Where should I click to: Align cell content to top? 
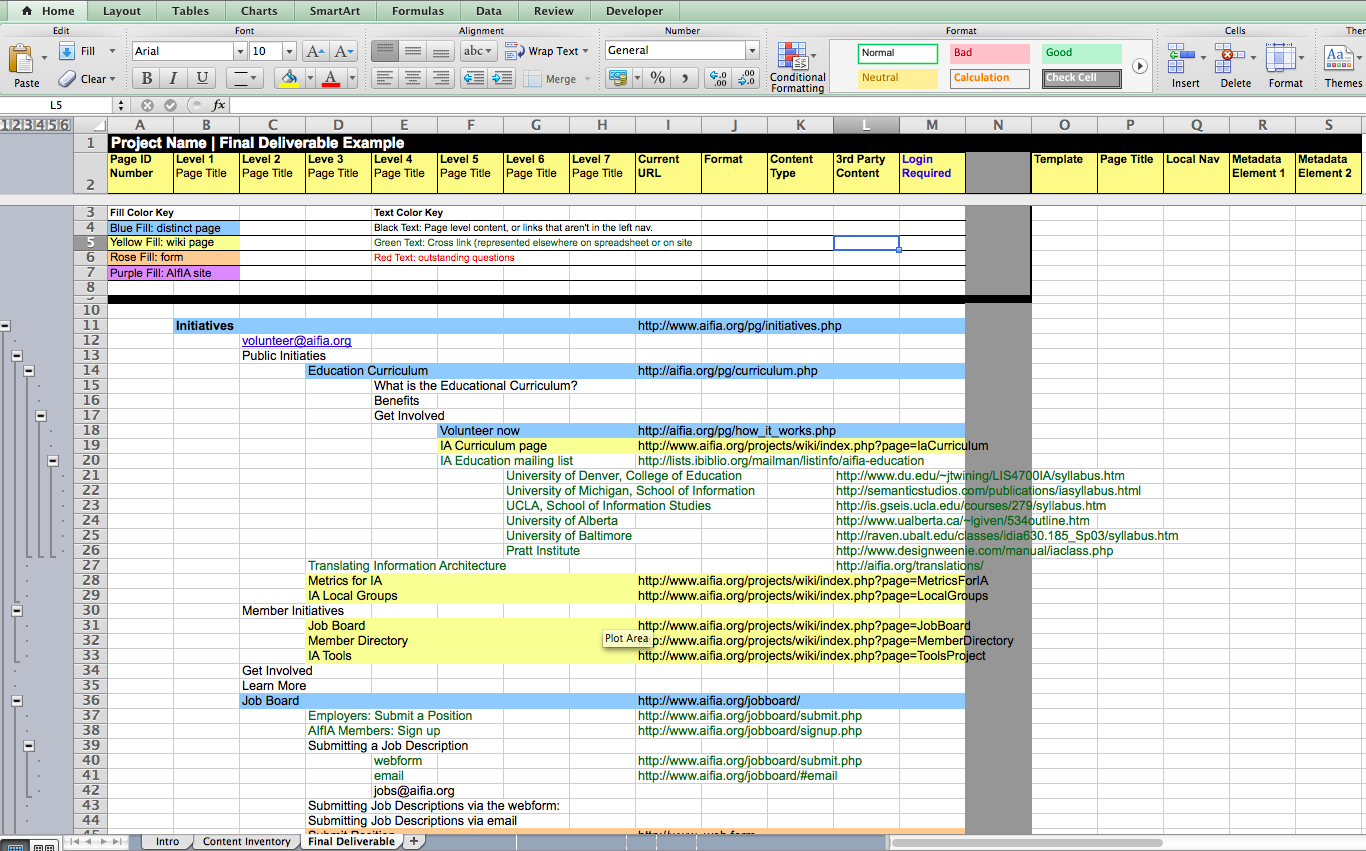385,51
